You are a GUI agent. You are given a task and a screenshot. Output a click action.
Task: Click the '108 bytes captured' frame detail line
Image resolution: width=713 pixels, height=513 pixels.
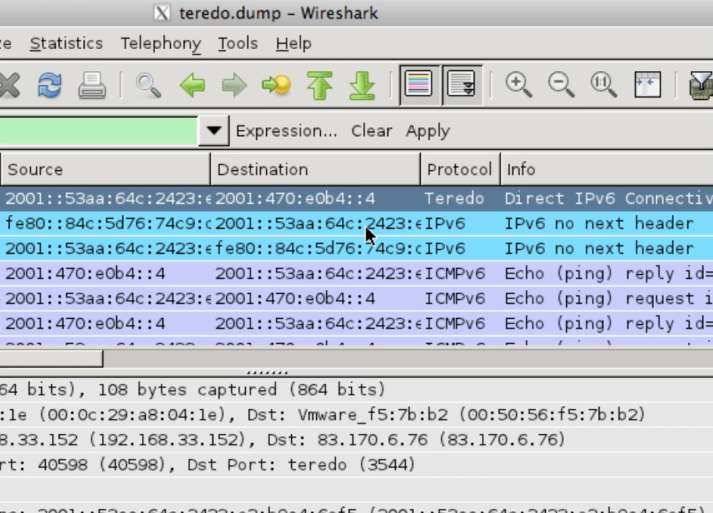[356, 390]
